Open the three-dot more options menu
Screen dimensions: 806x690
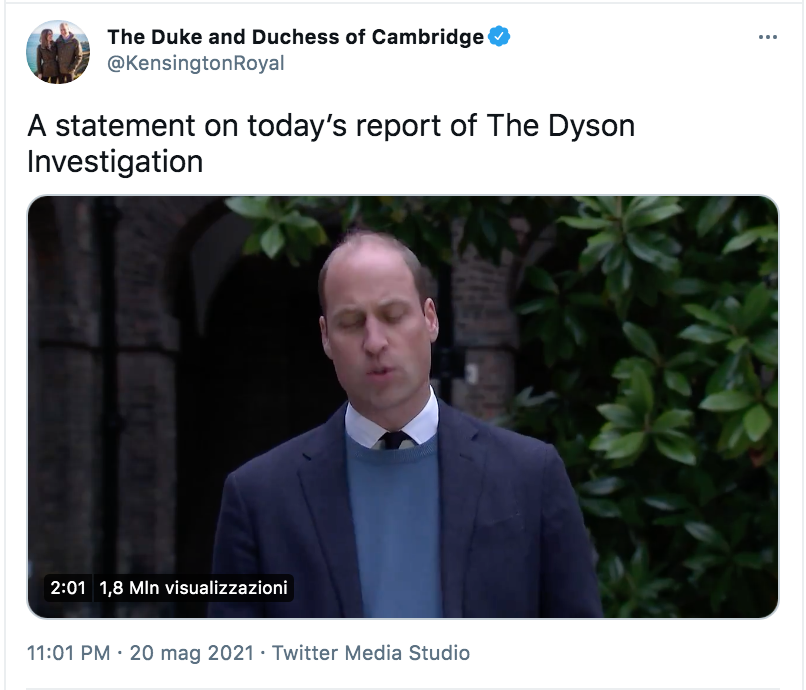tap(768, 38)
